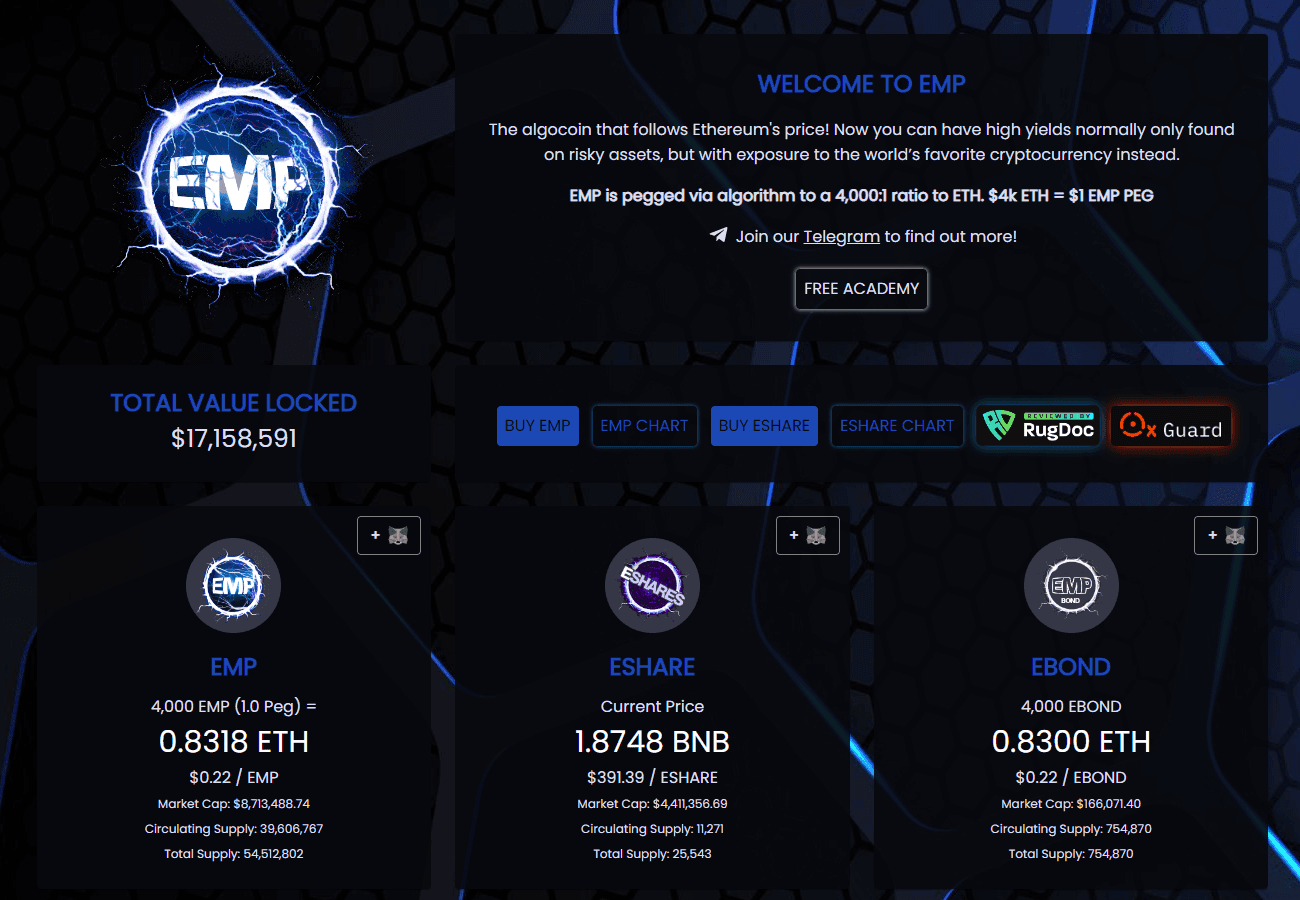
Task: Click the 0.8300 ETH price
Action: pos(1071,741)
